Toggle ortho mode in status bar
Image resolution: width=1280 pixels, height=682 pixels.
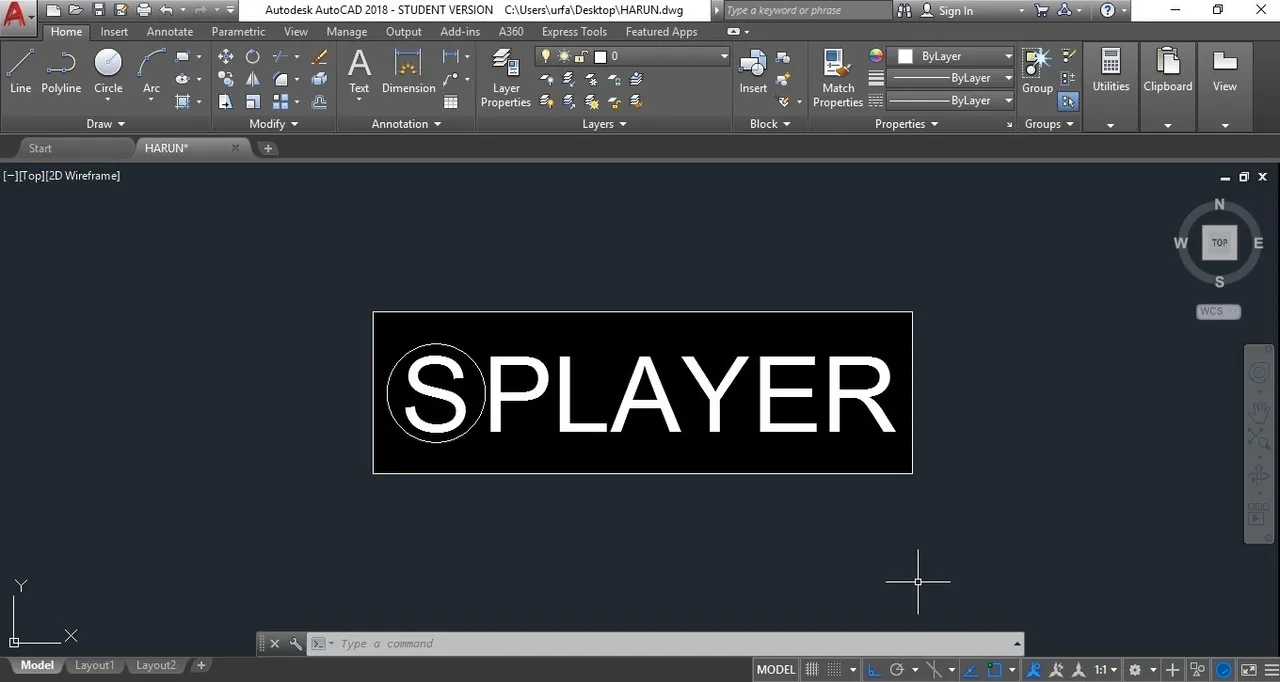tap(873, 670)
